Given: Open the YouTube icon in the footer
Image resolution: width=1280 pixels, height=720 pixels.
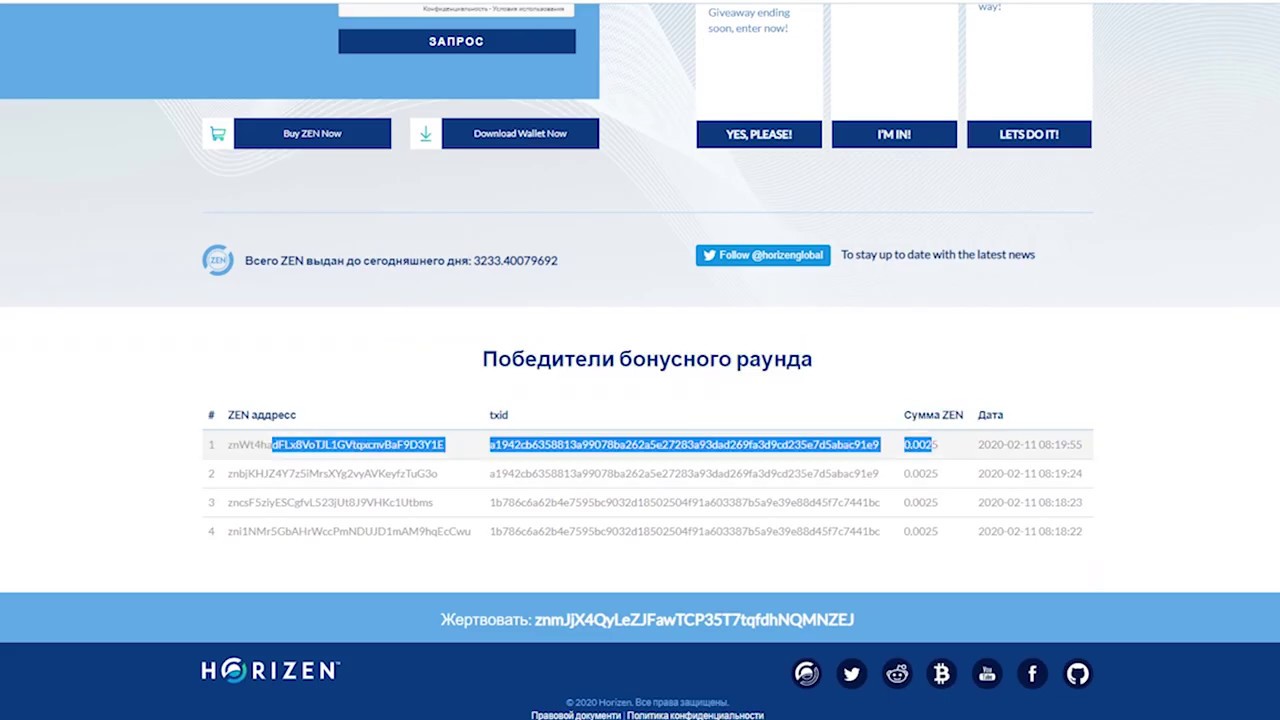Looking at the screenshot, I should [987, 674].
